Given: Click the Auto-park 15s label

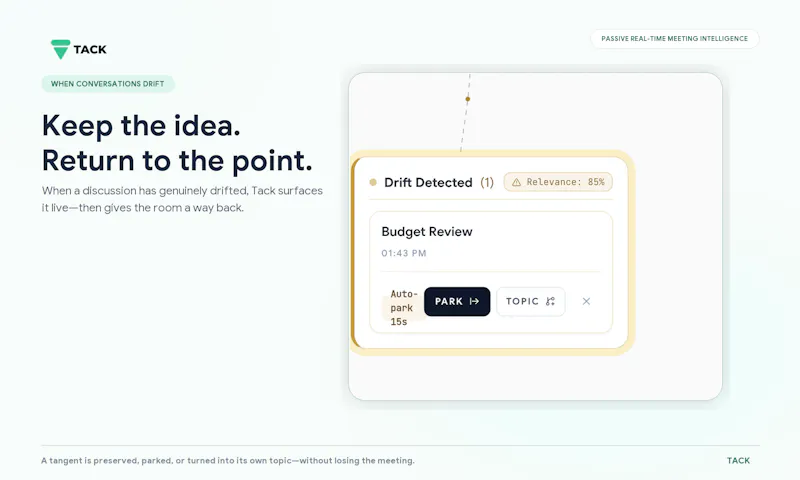Looking at the screenshot, I should point(404,308).
